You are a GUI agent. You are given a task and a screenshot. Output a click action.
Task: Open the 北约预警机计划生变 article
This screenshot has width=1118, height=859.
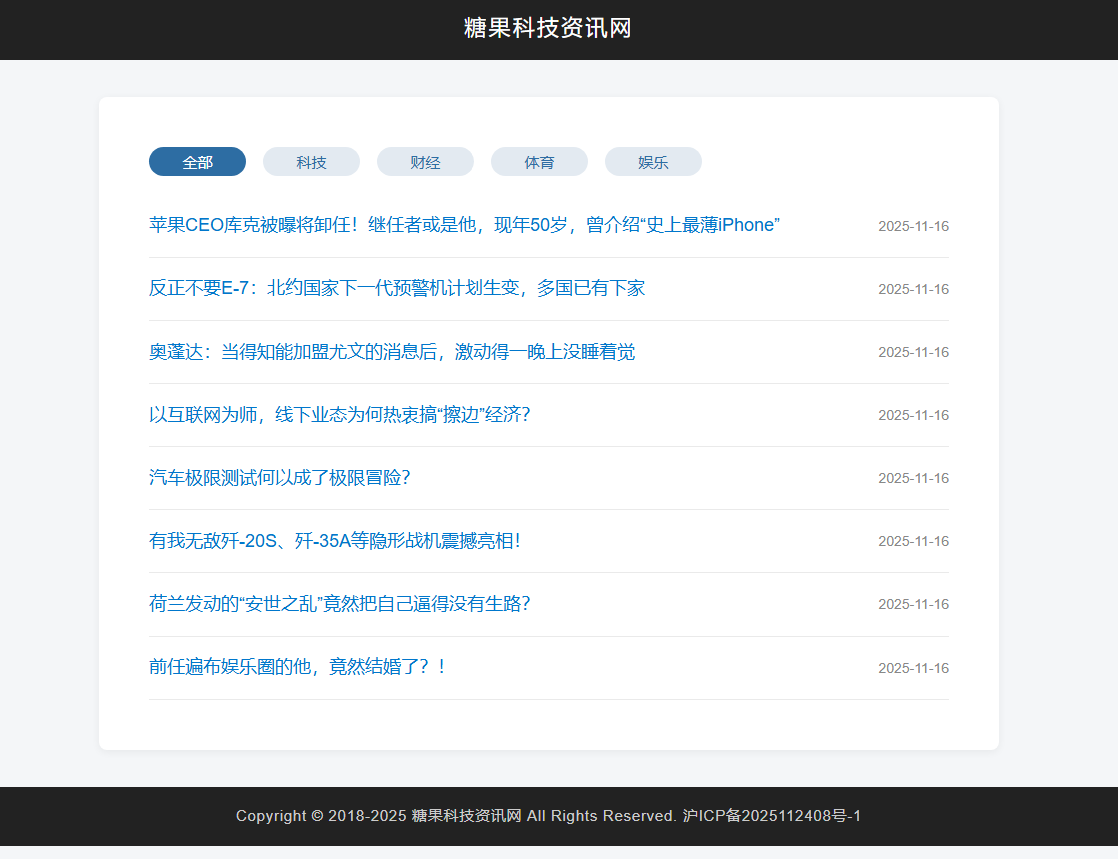(397, 288)
